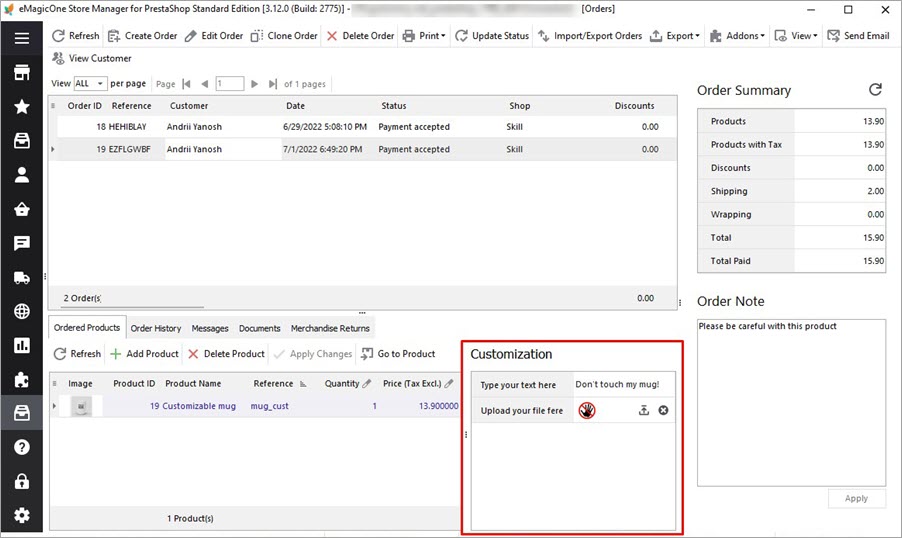The height and width of the screenshot is (538, 902).
Task: Open the store icon in sidebar
Action: tap(22, 73)
